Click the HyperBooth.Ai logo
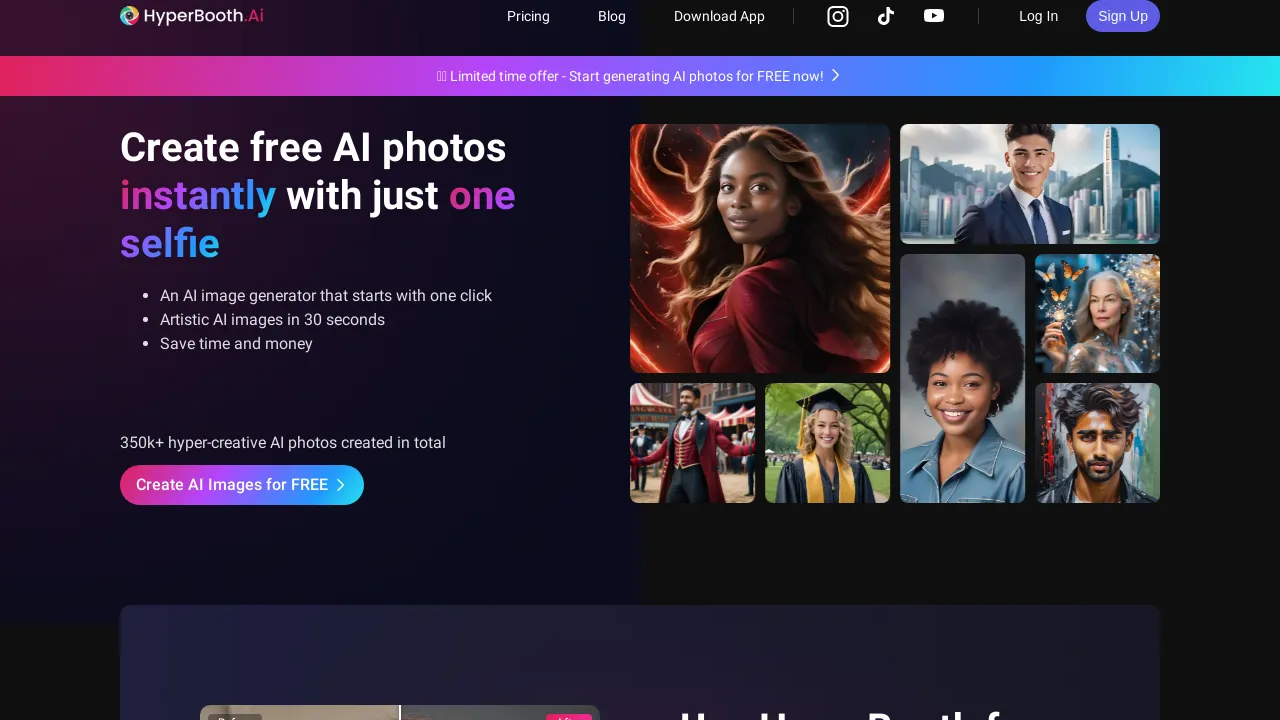The image size is (1280, 720). pos(191,16)
